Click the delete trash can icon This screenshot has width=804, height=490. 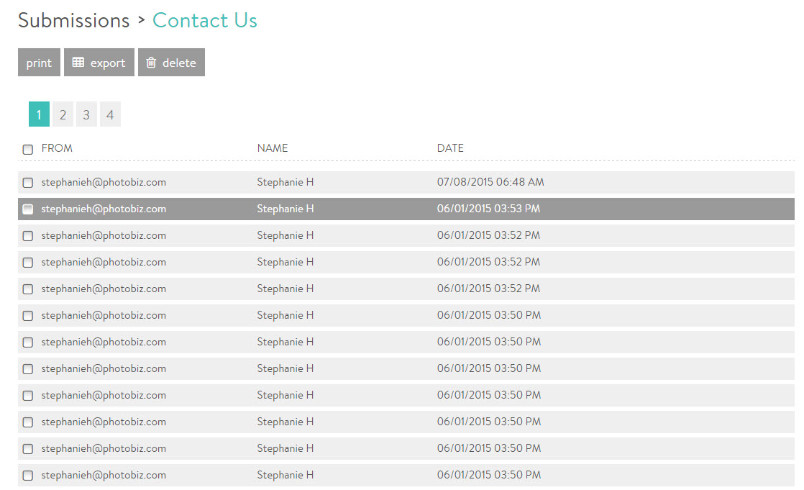151,63
